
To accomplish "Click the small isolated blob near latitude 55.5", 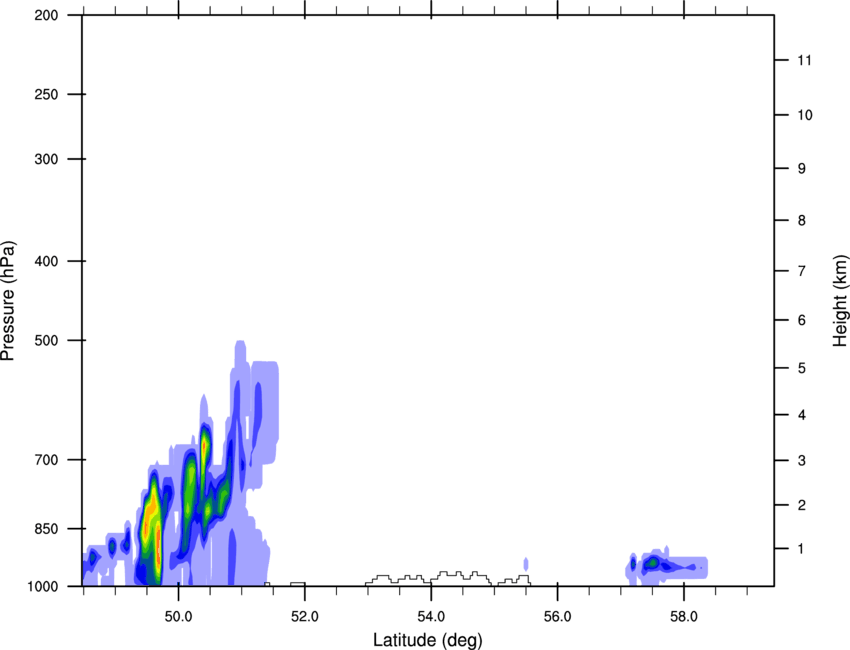I will coord(526,563).
